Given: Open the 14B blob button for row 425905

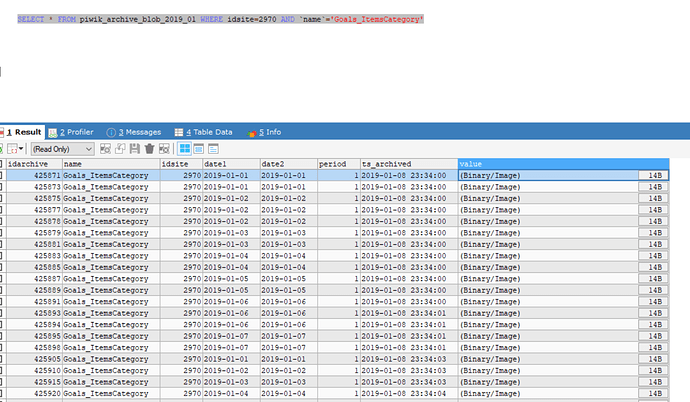Looking at the screenshot, I should [x=653, y=359].
